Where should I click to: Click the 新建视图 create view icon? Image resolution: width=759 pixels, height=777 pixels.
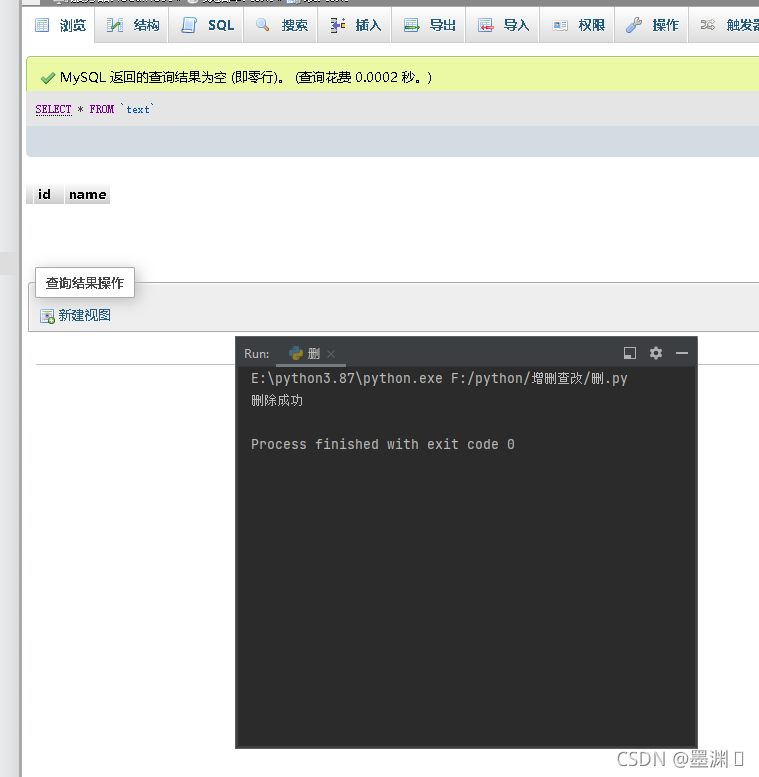coord(47,316)
